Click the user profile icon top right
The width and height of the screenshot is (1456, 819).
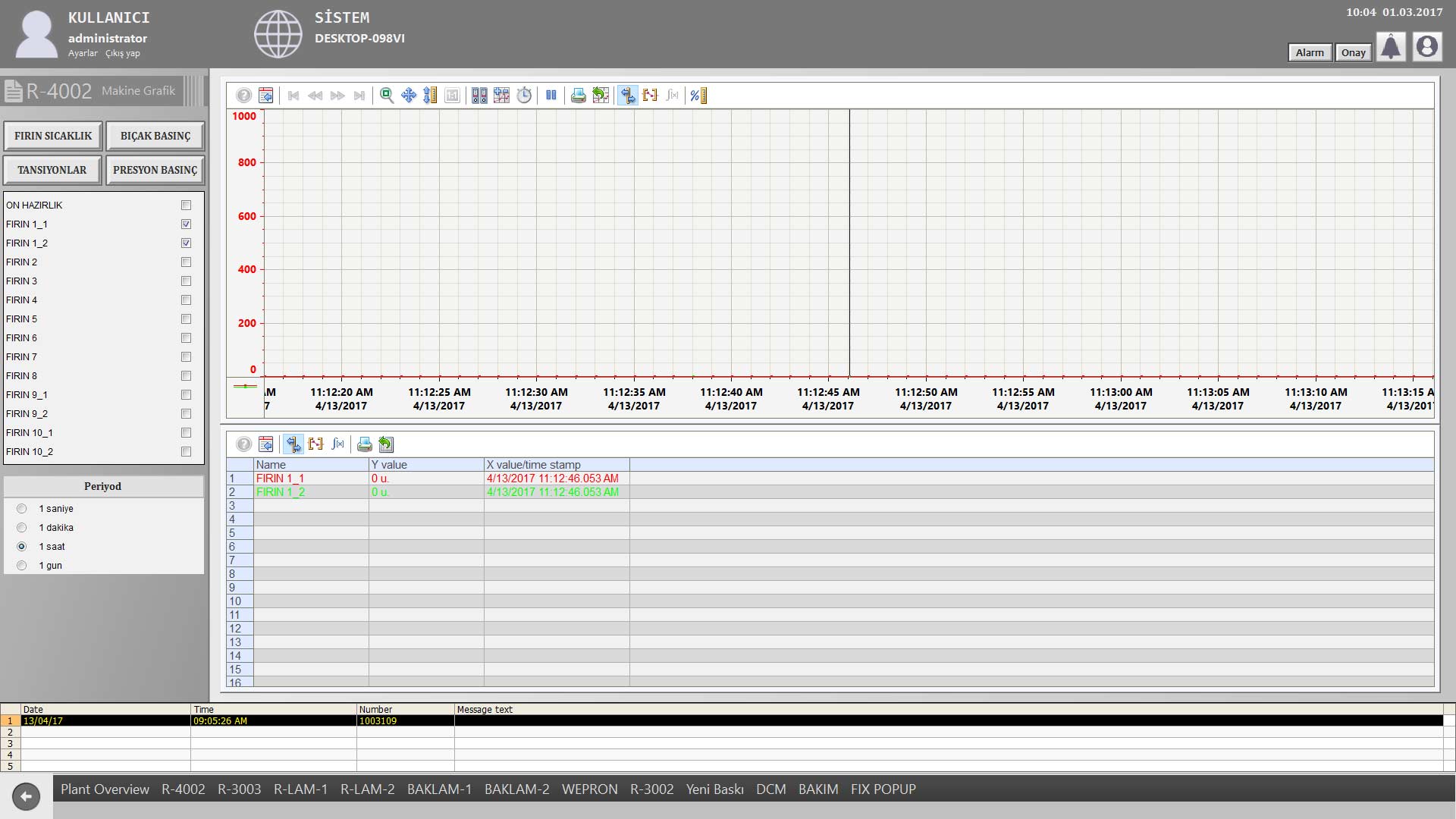pos(1427,47)
